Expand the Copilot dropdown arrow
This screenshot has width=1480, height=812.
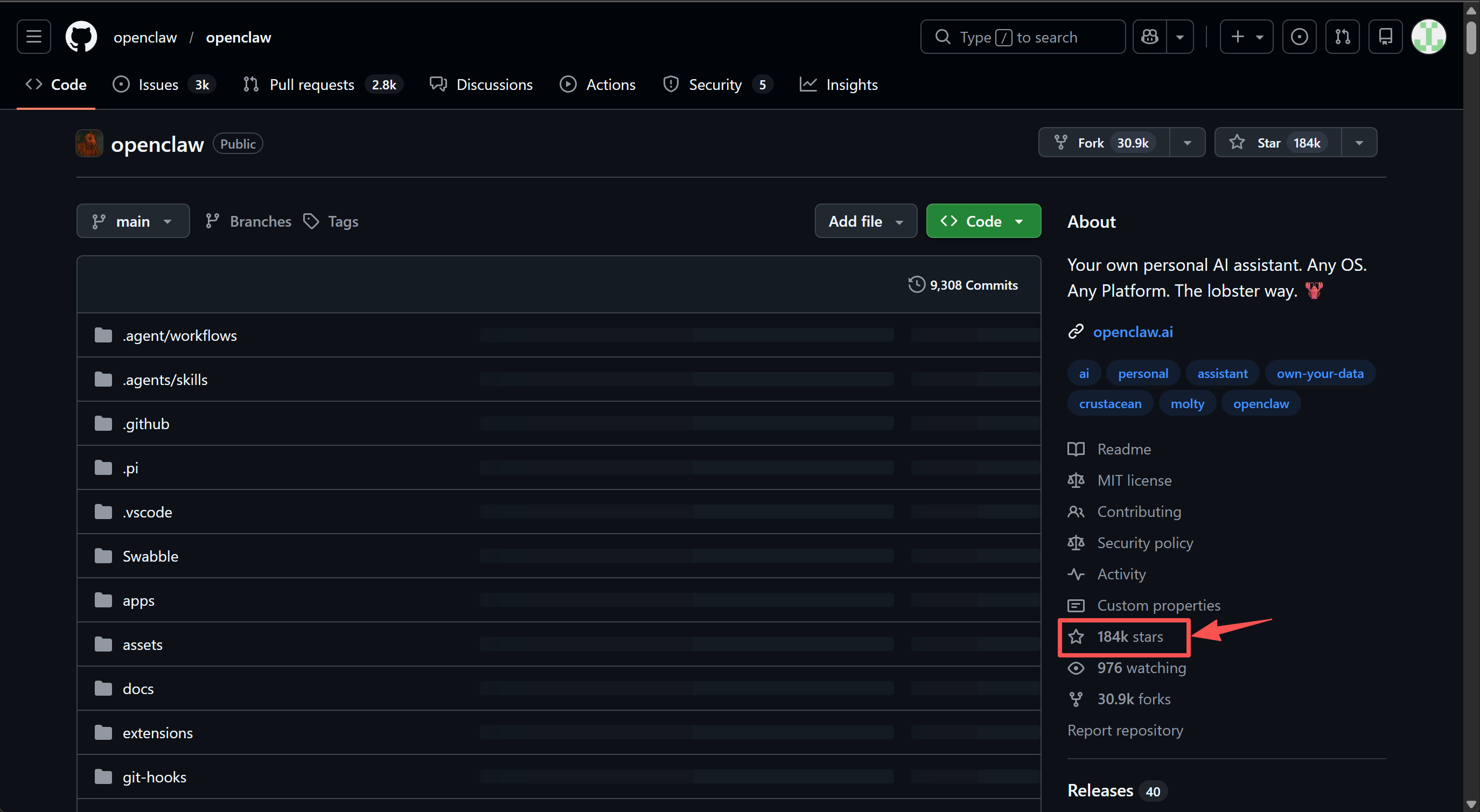(1179, 37)
